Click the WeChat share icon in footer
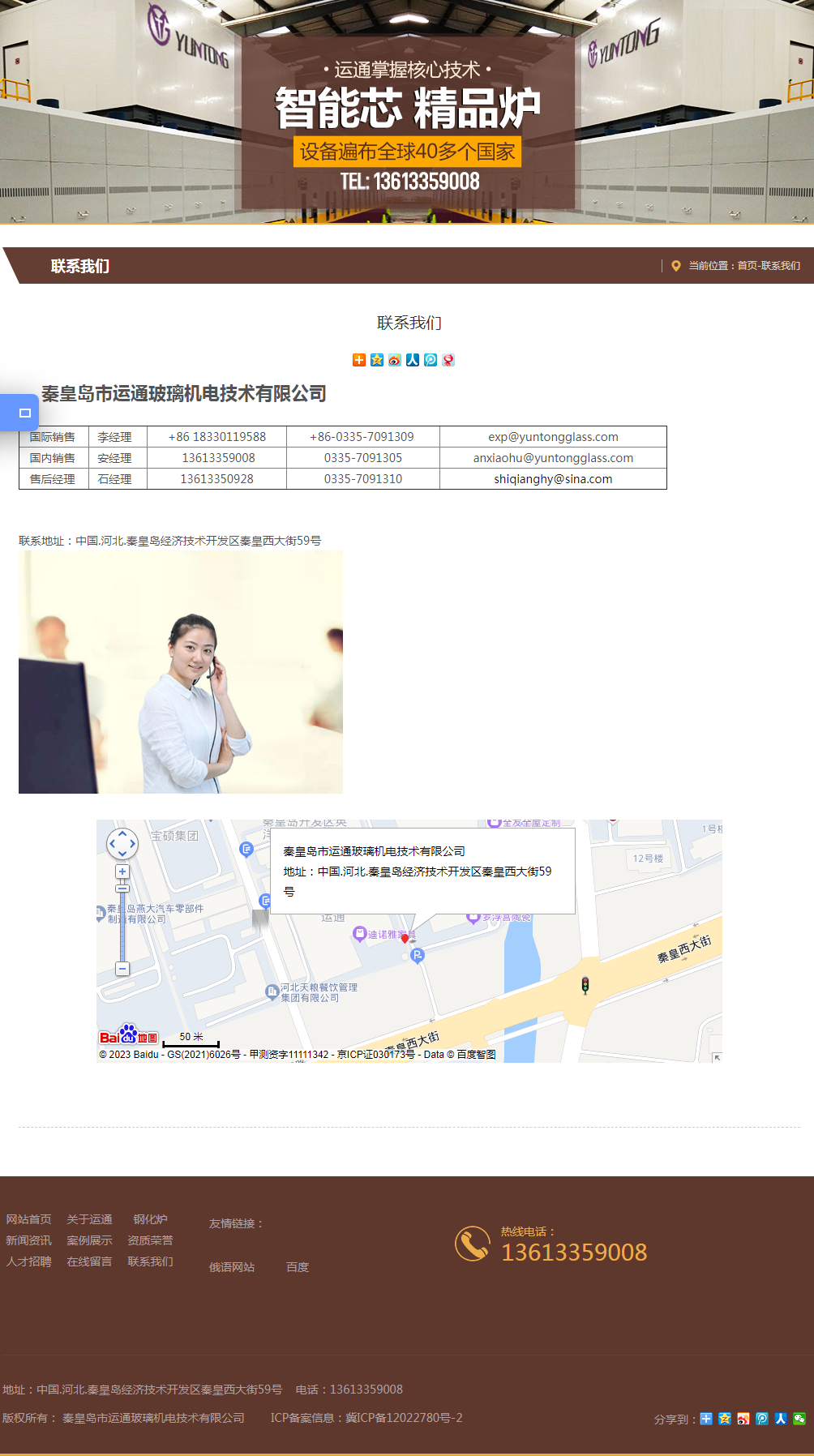This screenshot has width=814, height=1456. point(799,1419)
